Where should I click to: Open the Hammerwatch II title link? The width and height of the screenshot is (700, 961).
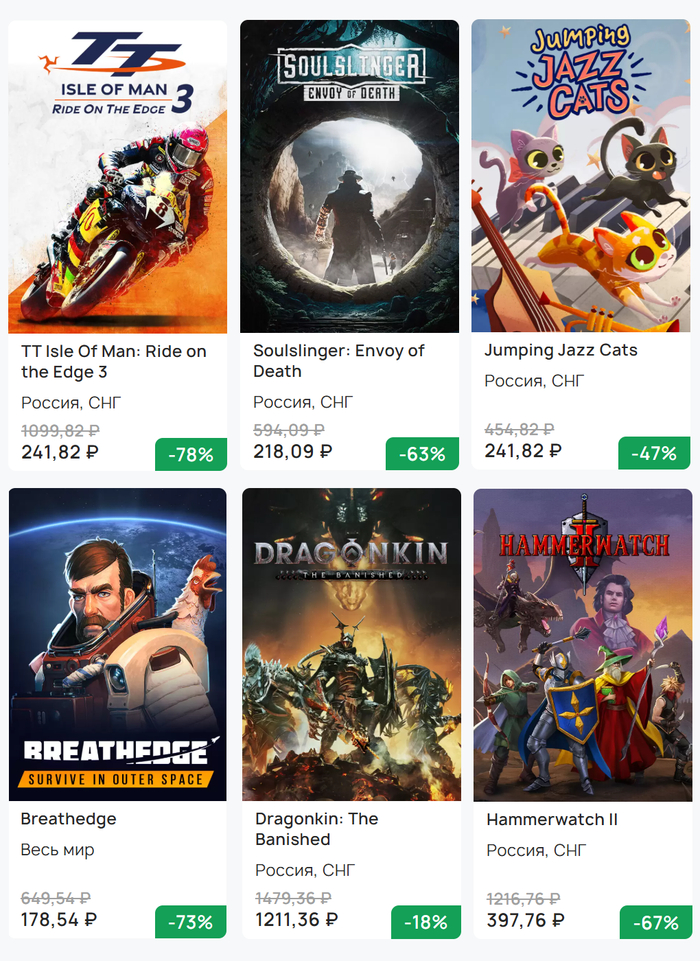pos(552,819)
